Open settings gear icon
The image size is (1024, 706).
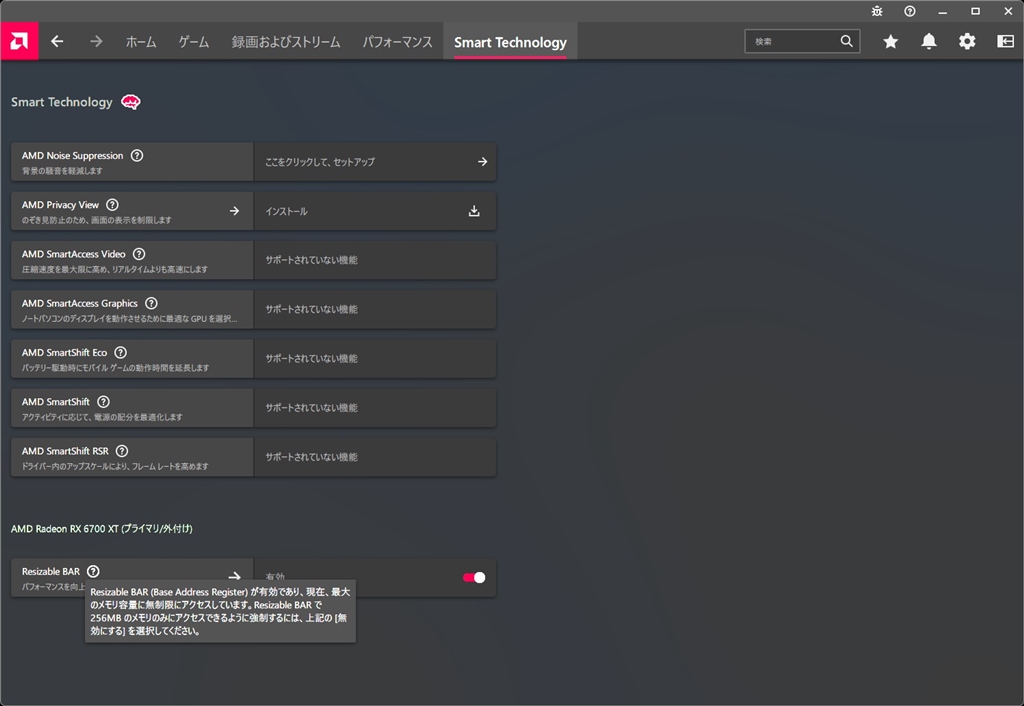coord(967,41)
